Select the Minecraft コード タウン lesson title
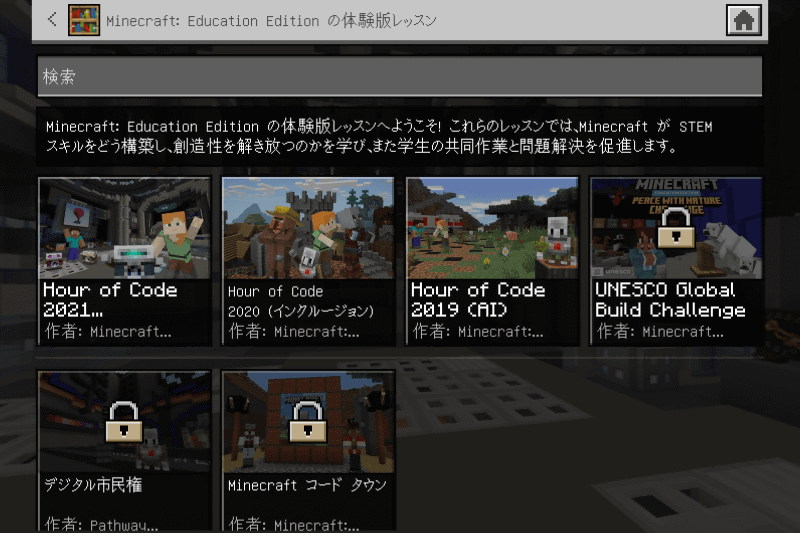 pyautogui.click(x=307, y=485)
